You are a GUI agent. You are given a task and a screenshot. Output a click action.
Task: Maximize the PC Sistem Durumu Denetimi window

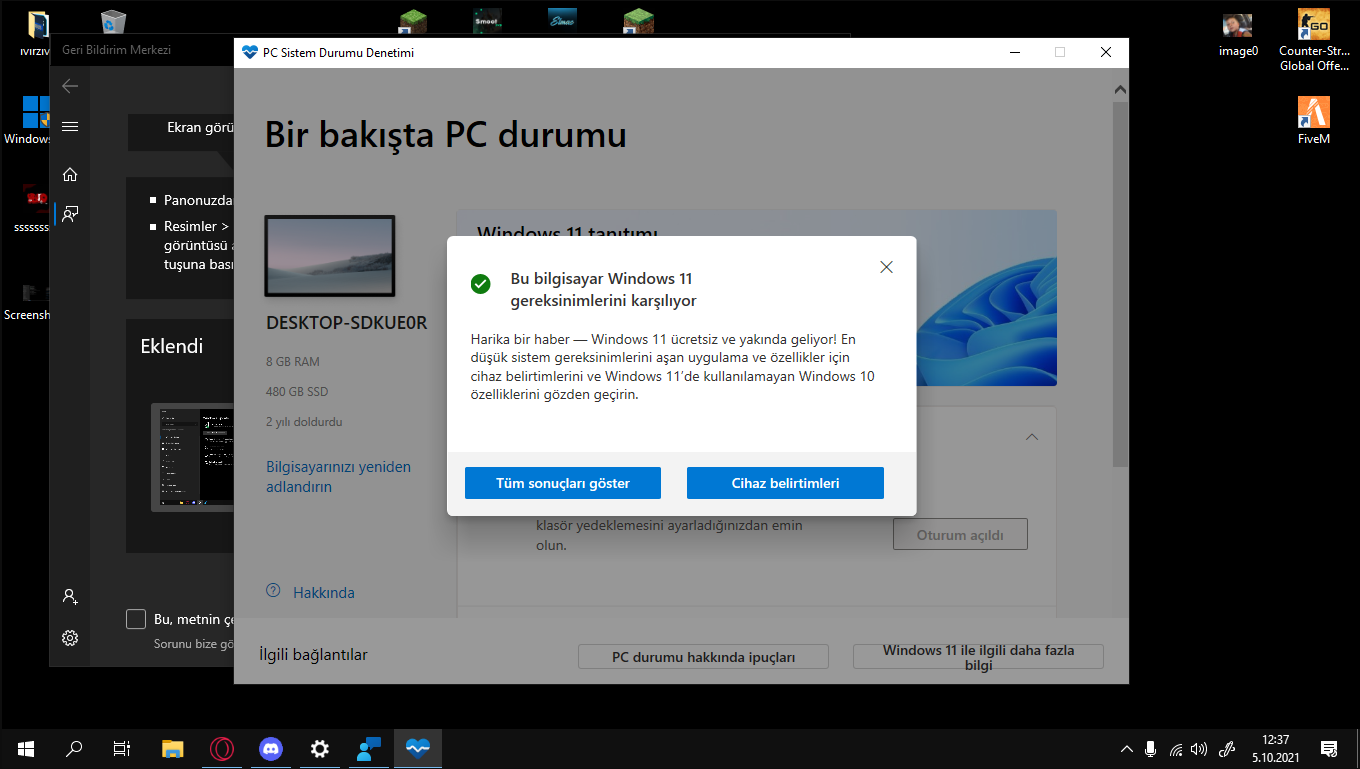click(1060, 52)
